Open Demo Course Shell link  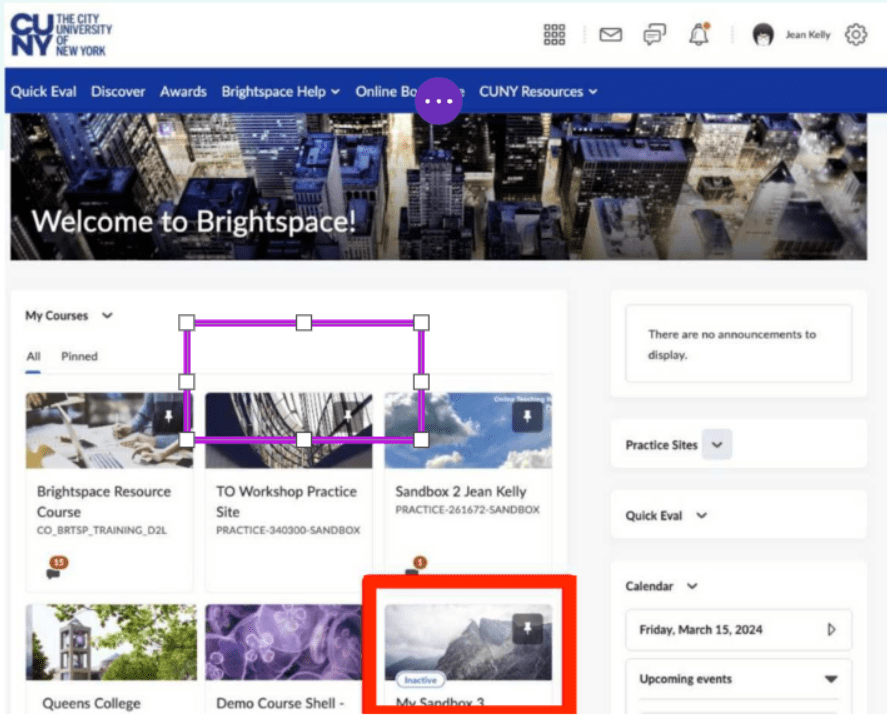[280, 703]
